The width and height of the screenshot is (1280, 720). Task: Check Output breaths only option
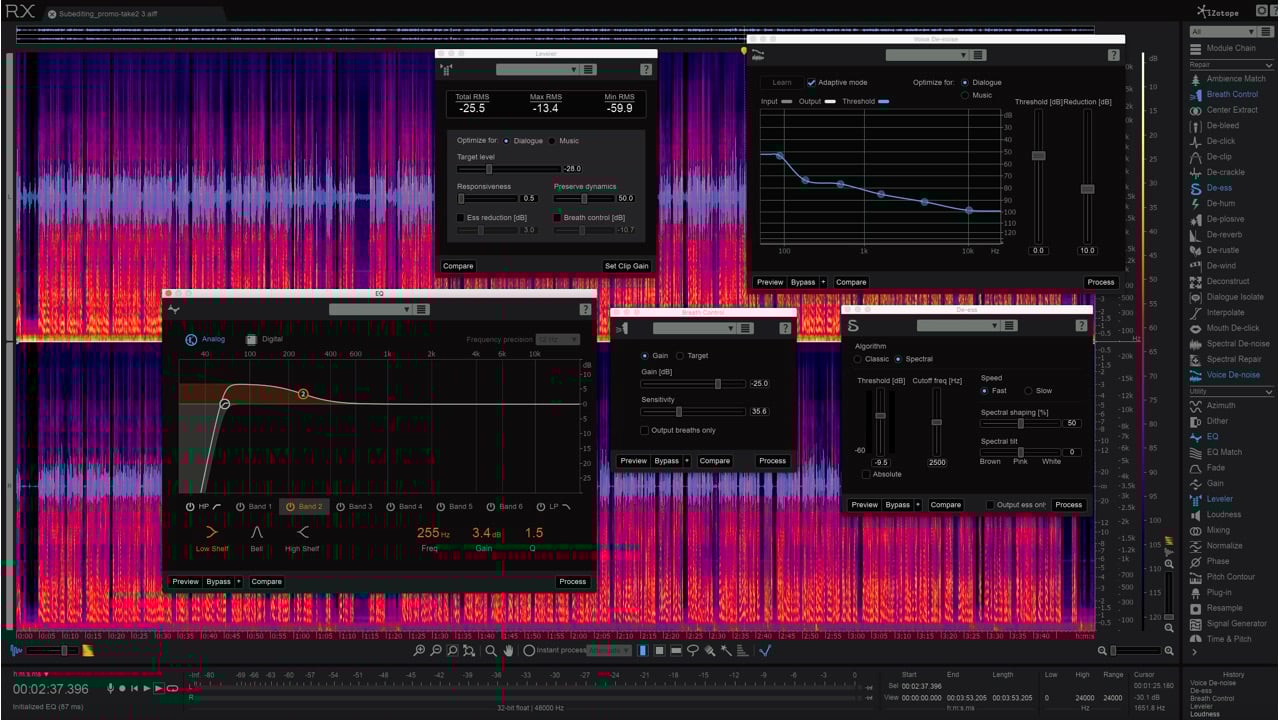[645, 431]
